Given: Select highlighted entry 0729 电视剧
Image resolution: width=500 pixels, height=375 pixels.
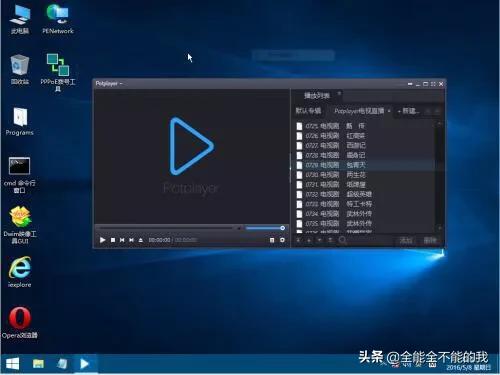Looking at the screenshot, I should click(365, 165).
